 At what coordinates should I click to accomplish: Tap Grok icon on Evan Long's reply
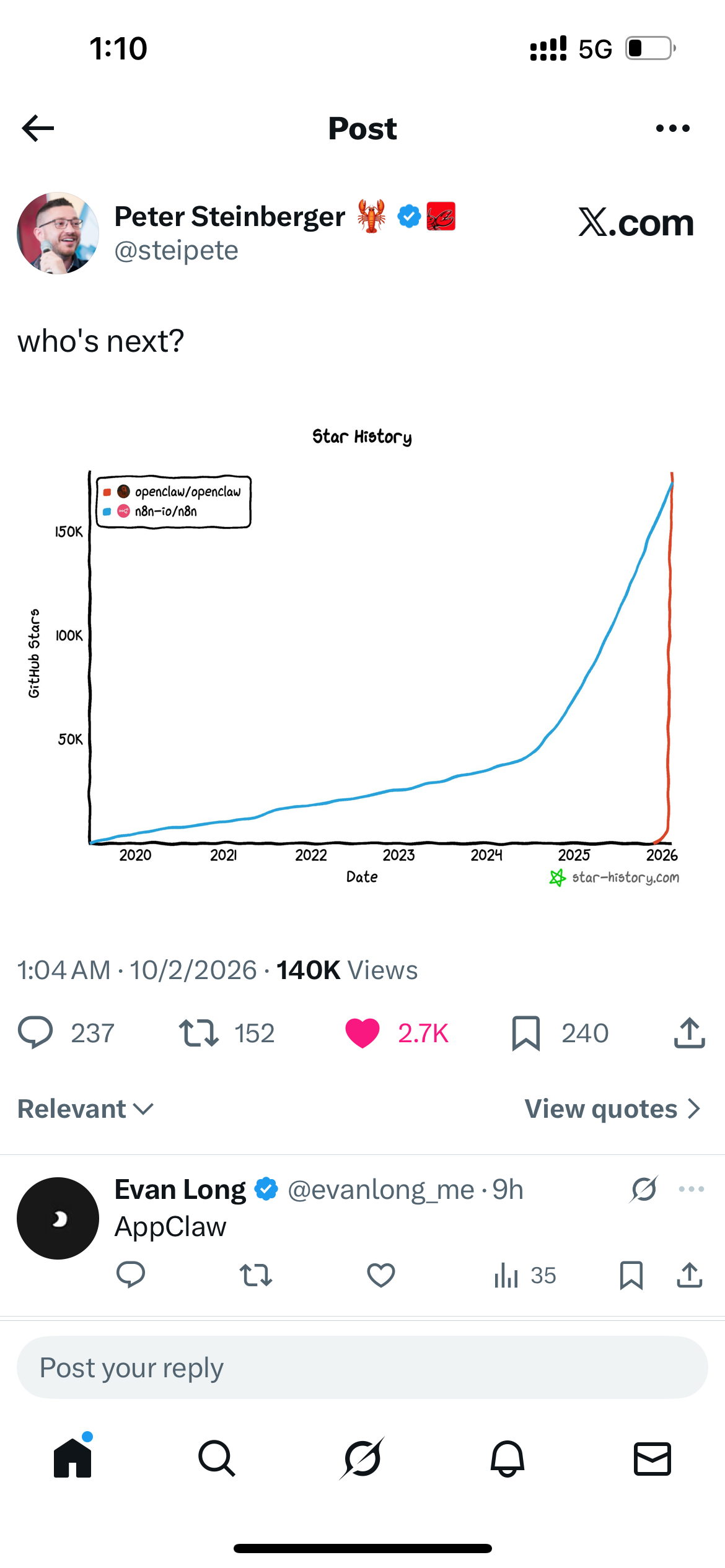tap(644, 1189)
